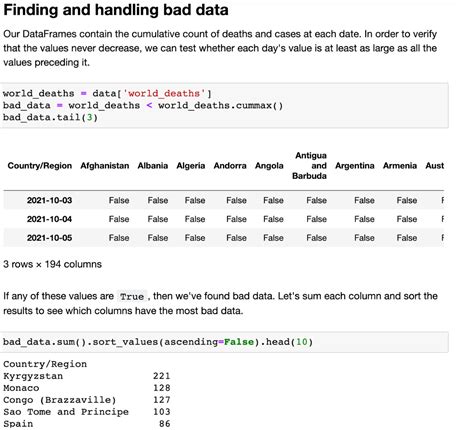474x430 pixels.
Task: Click the Andorra column header
Action: point(230,166)
